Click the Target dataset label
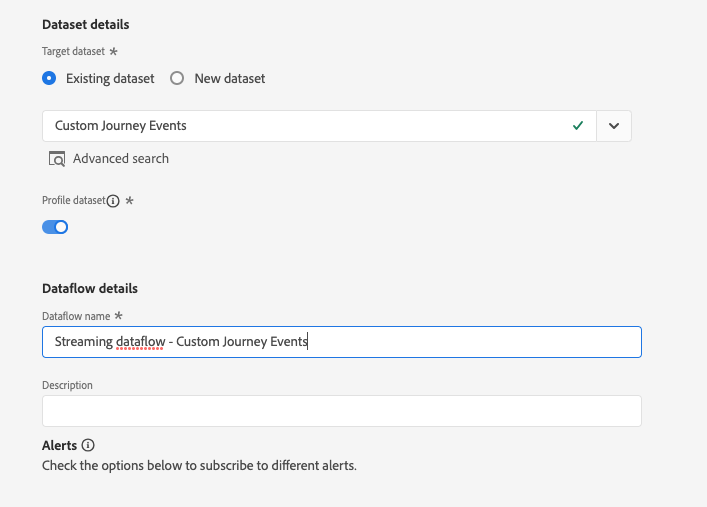Viewport: 707px width, 507px height. pyautogui.click(x=73, y=50)
